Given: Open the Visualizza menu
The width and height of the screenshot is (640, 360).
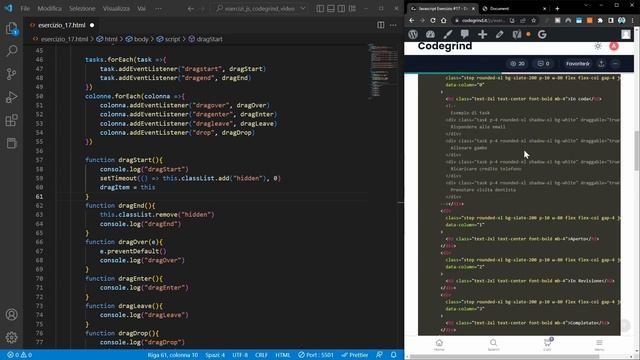Looking at the screenshot, I should coord(116,8).
